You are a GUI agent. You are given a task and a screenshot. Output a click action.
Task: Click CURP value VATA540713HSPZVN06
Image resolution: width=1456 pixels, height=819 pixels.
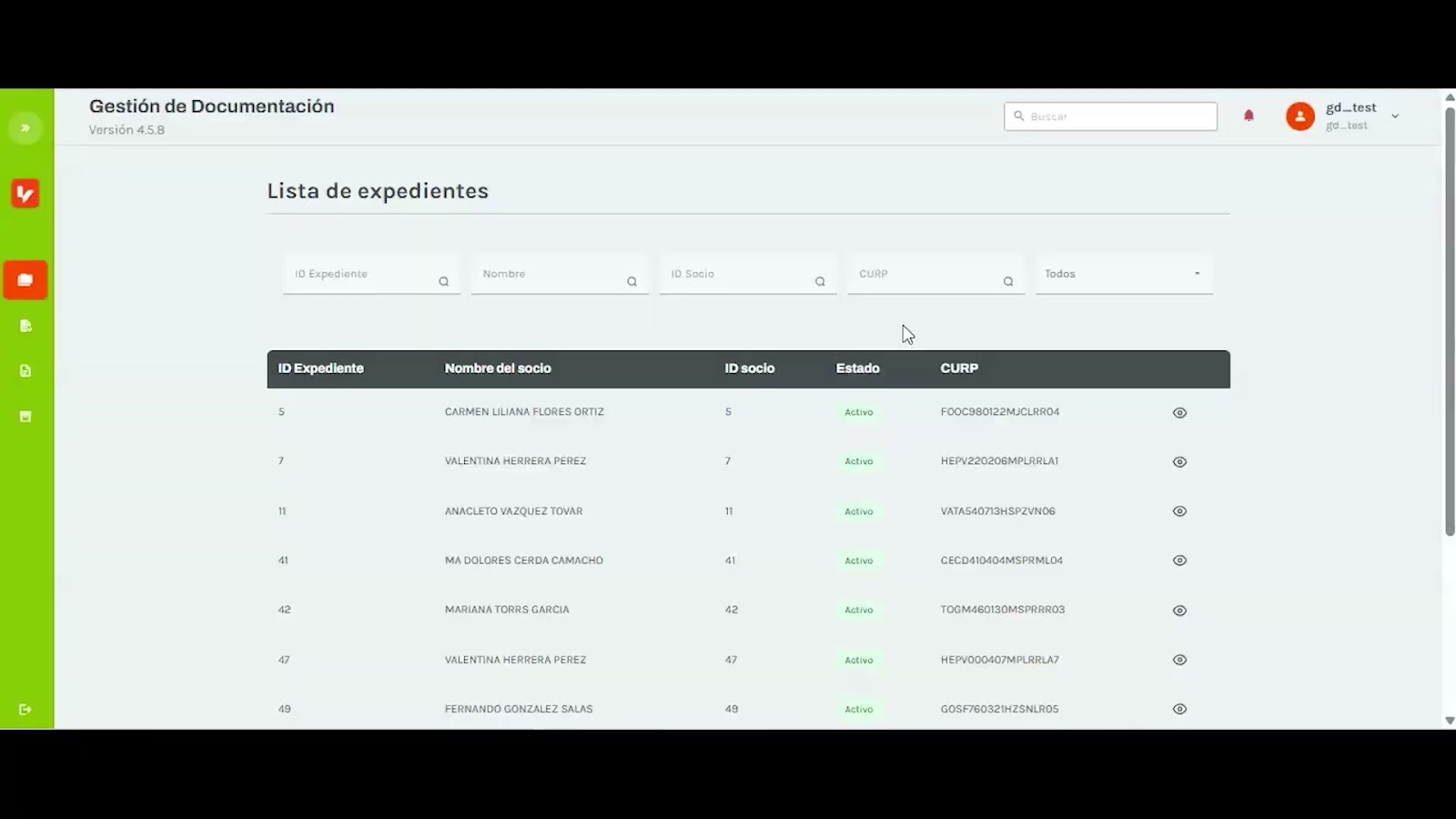point(998,511)
